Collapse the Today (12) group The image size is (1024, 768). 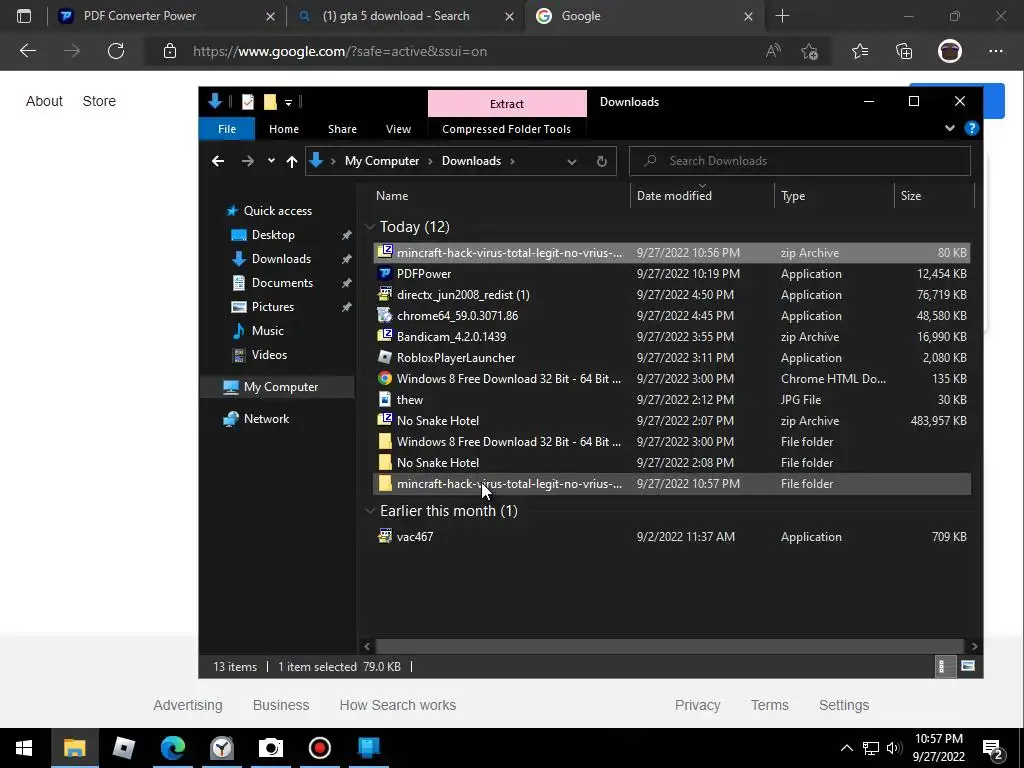tap(370, 227)
